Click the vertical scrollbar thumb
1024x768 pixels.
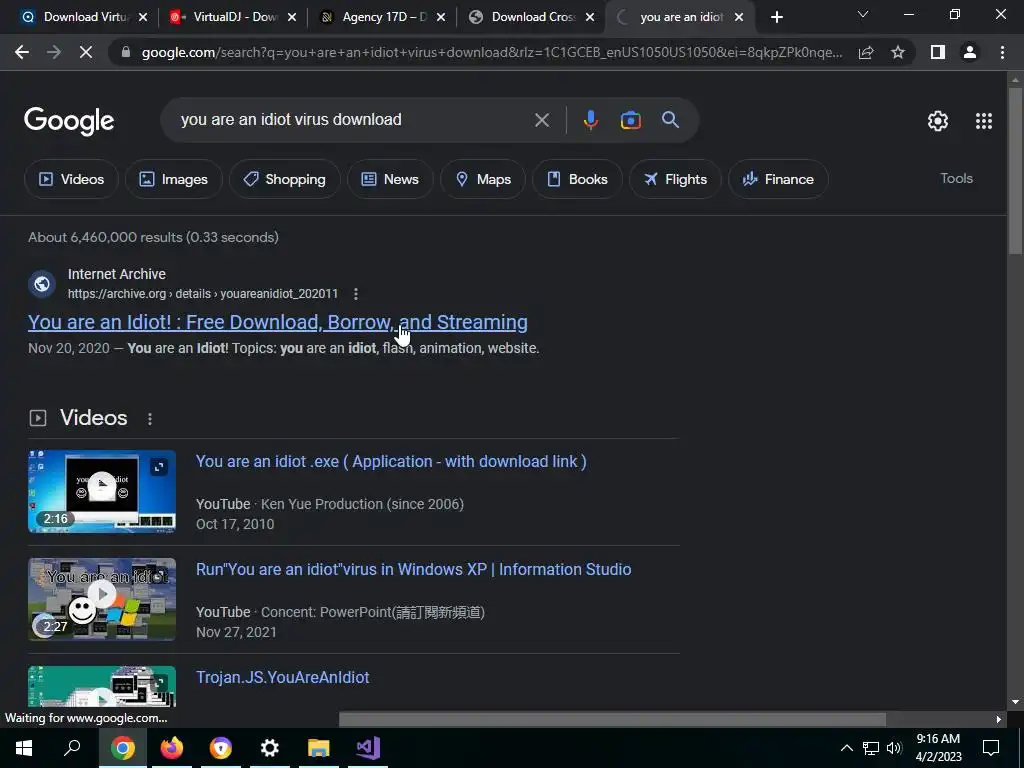(x=1014, y=171)
